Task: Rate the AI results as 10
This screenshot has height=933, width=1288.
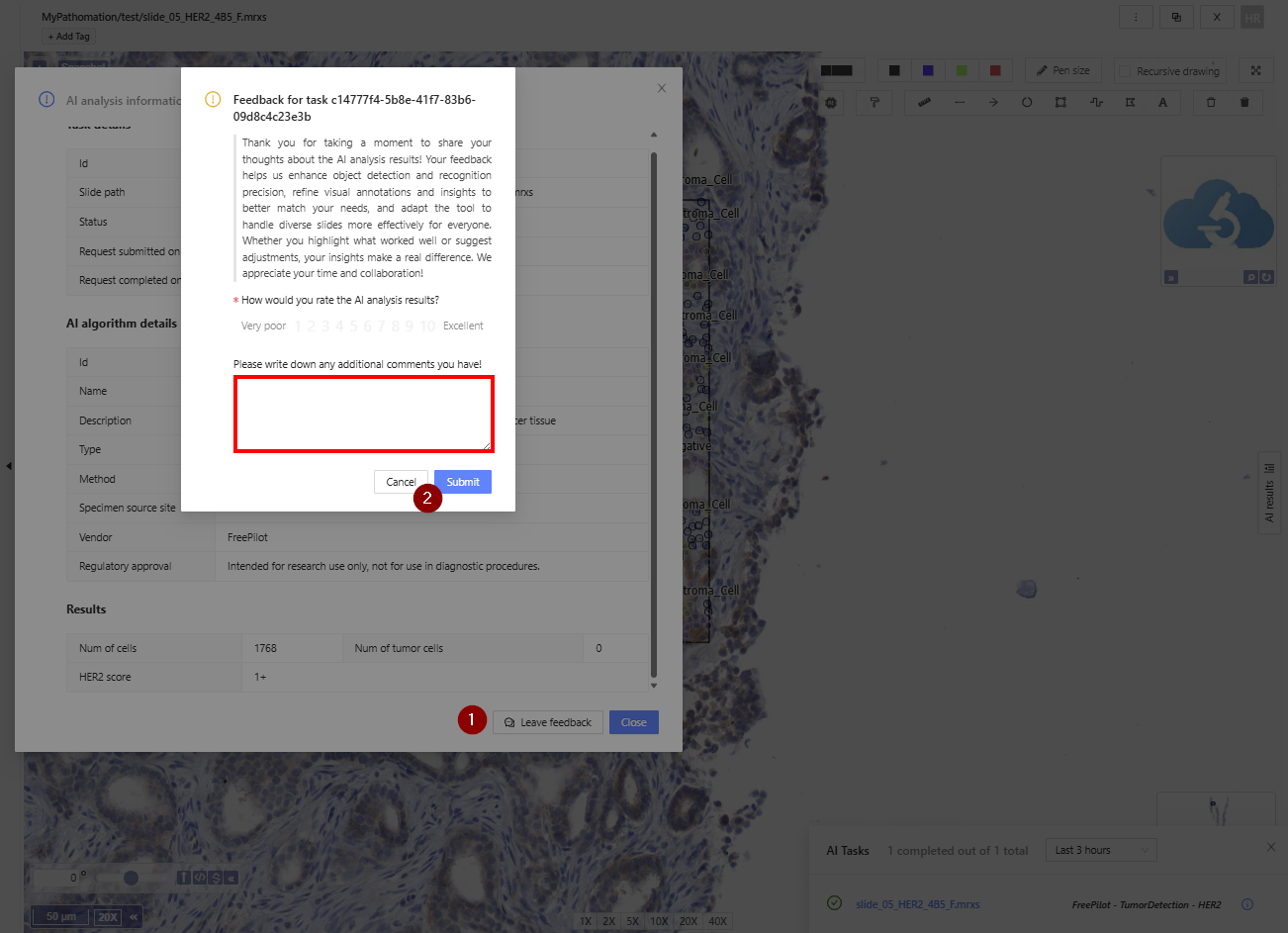Action: (427, 327)
